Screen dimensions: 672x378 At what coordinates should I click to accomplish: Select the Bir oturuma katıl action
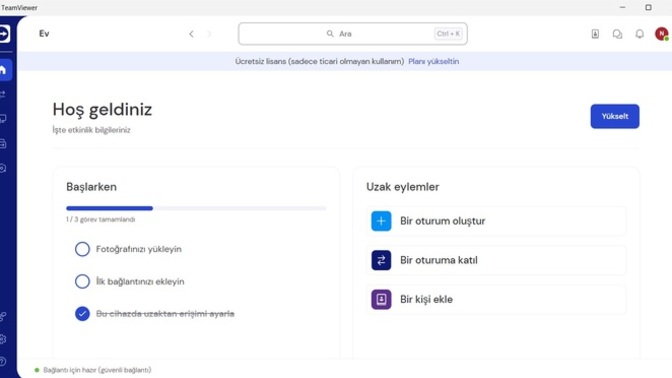(x=496, y=260)
